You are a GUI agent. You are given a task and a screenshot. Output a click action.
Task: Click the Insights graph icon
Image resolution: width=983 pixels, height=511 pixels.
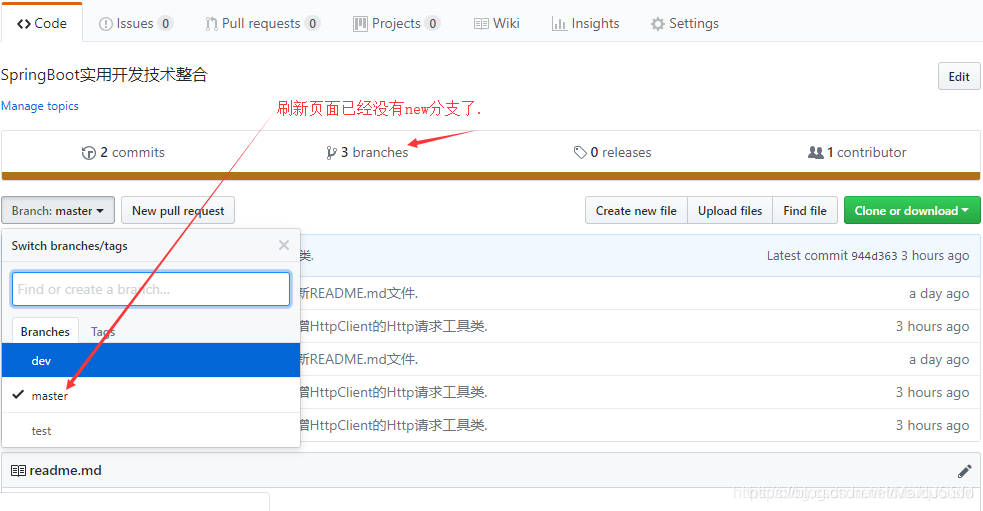(559, 24)
